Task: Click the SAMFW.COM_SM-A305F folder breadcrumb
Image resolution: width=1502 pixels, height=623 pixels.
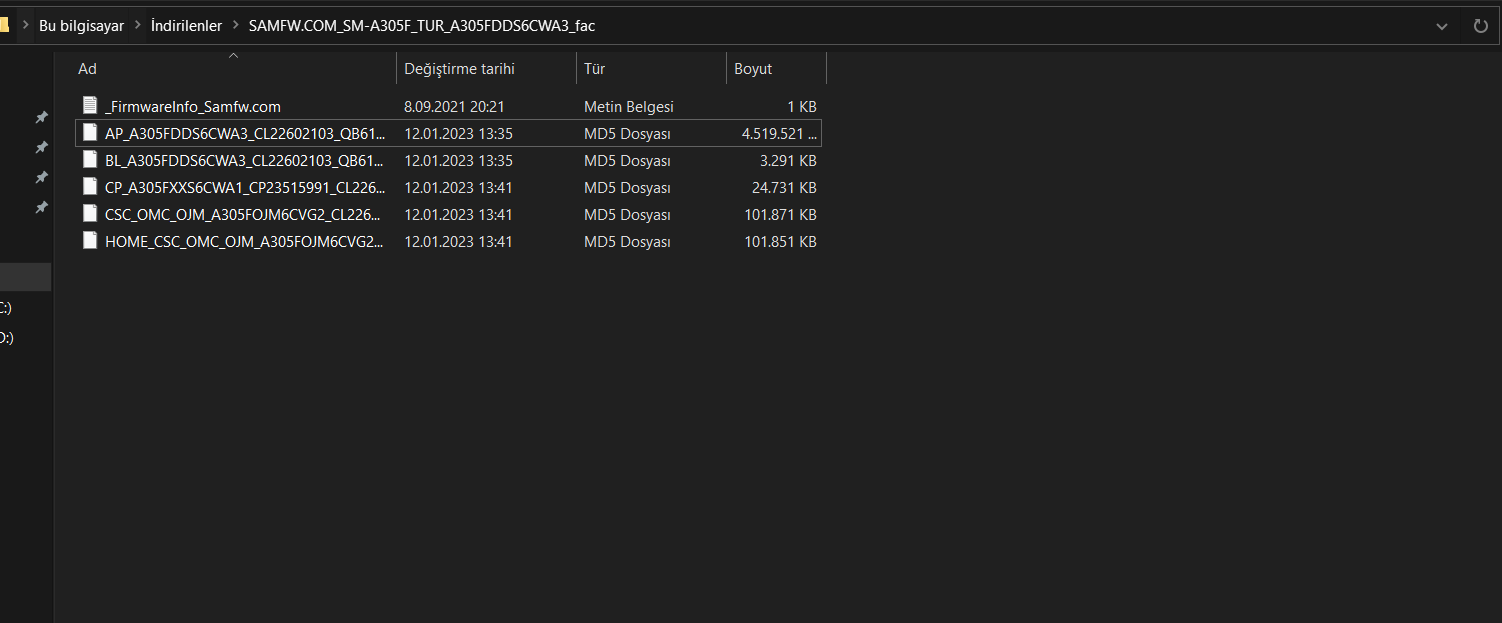Action: [422, 26]
